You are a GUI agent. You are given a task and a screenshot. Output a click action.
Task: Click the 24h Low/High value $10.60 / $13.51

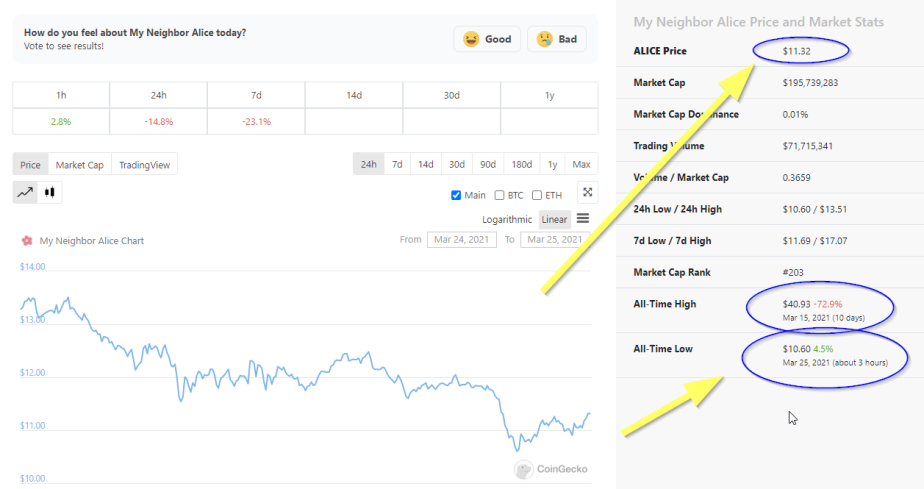[815, 209]
